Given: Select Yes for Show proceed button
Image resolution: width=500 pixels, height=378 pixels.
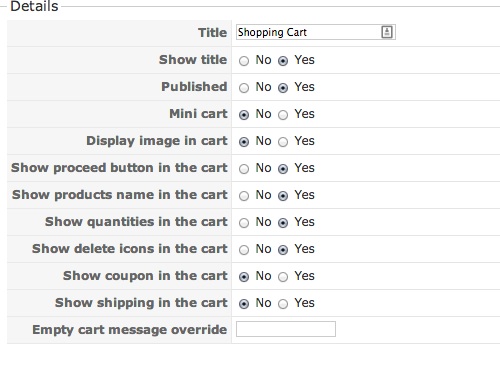Looking at the screenshot, I should (x=283, y=169).
